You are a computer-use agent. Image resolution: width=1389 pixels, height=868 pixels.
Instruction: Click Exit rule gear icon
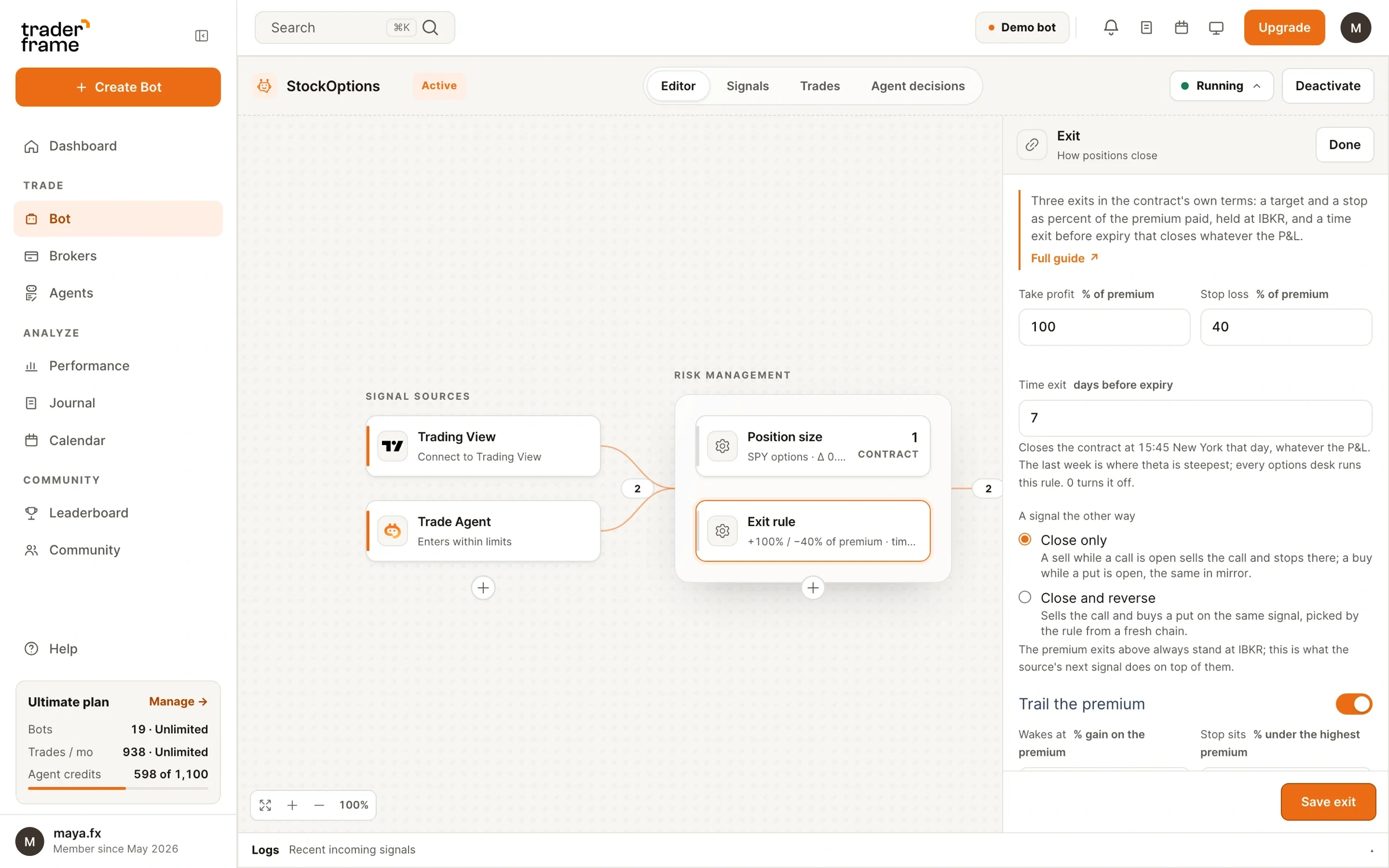(x=722, y=531)
